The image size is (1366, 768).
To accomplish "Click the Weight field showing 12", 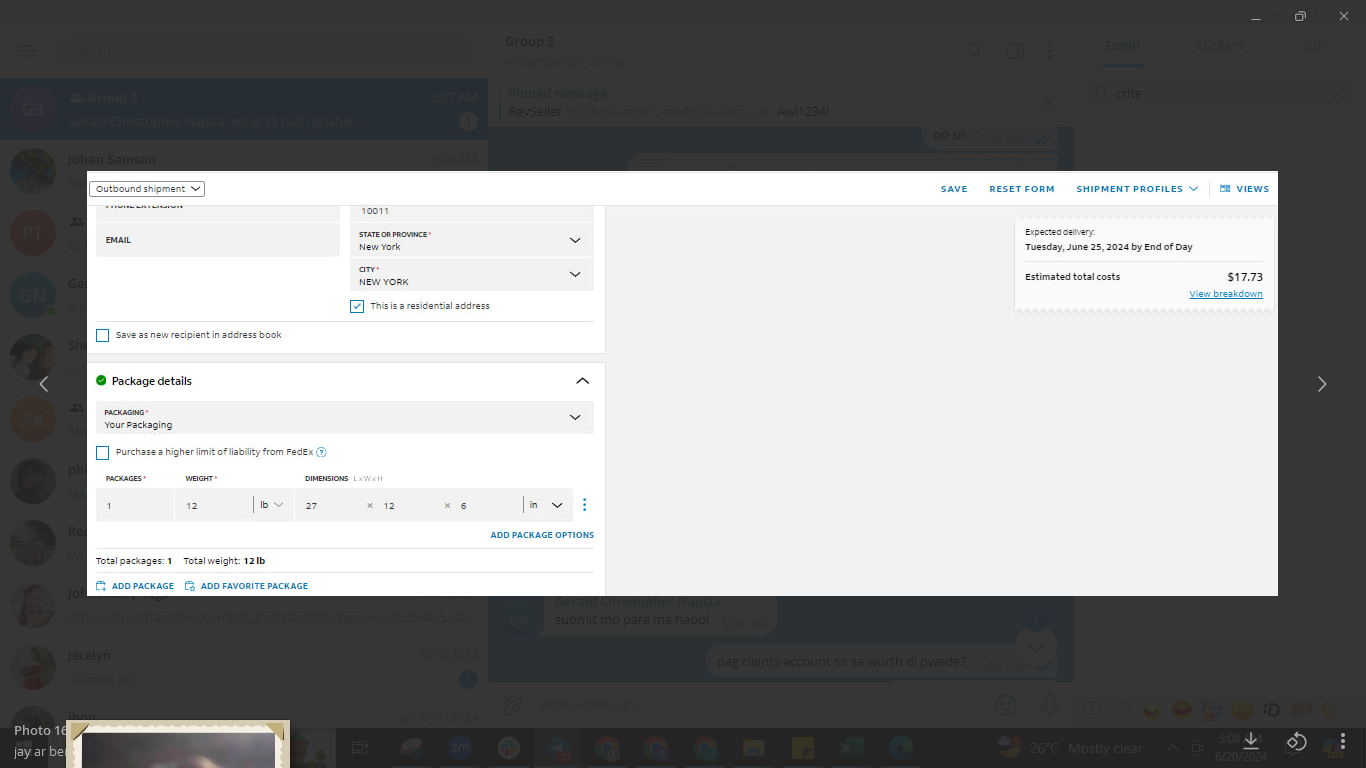I will 214,505.
